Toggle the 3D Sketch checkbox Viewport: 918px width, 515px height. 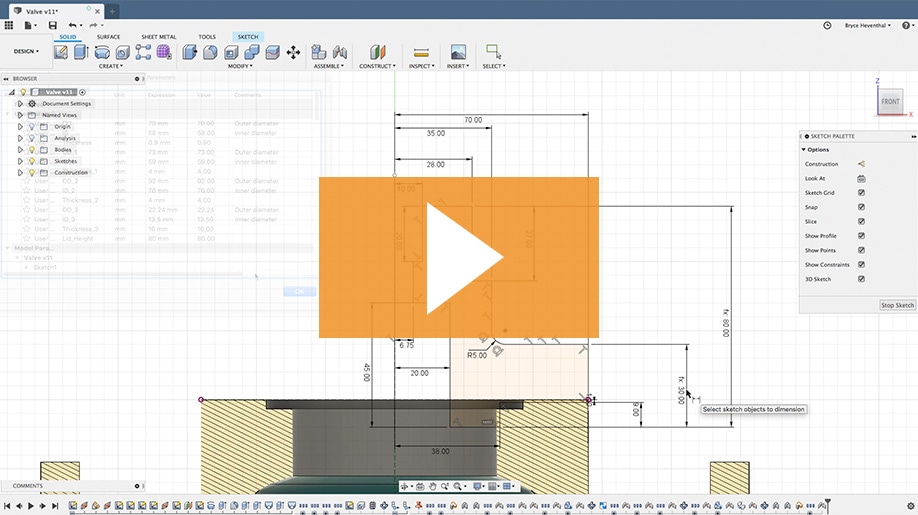tap(861, 279)
